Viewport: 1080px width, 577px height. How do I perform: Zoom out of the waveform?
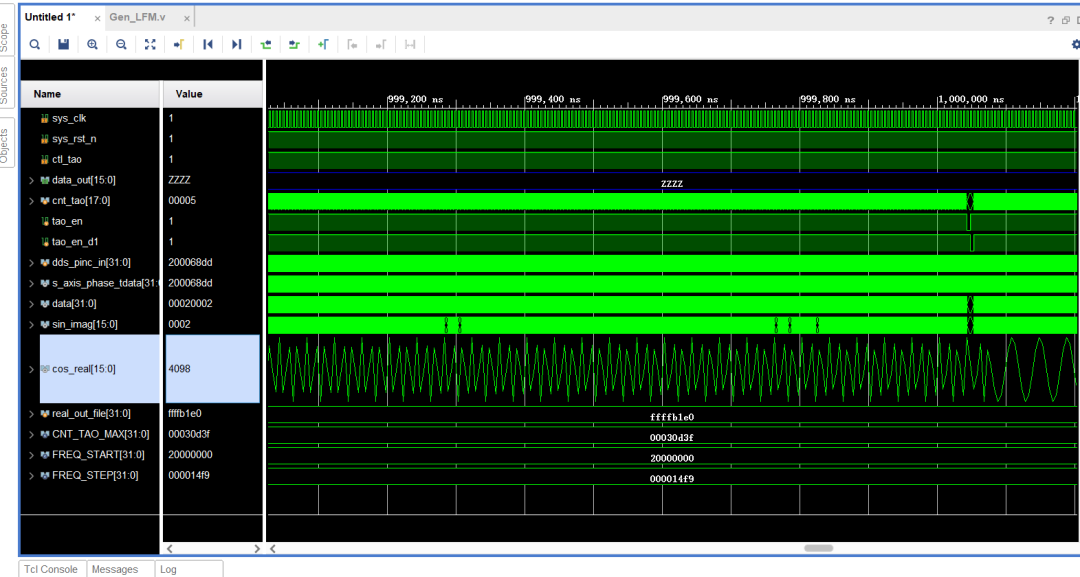point(121,45)
